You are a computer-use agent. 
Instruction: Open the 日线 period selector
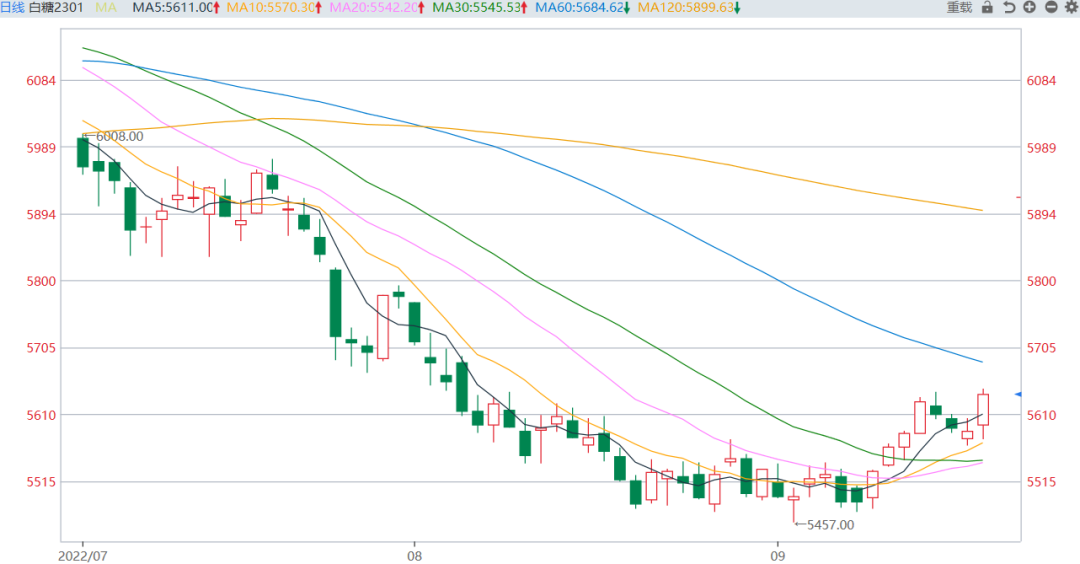(12, 8)
